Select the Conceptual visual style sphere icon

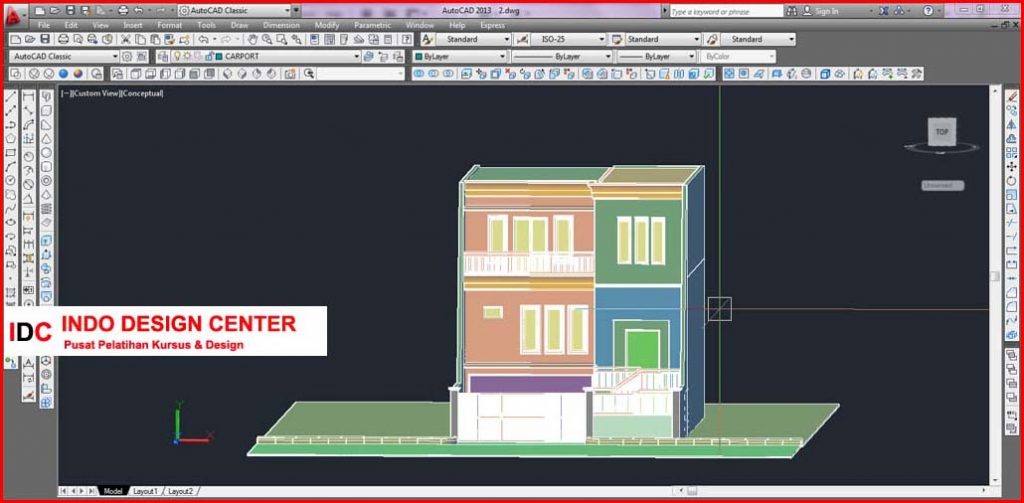(78, 74)
